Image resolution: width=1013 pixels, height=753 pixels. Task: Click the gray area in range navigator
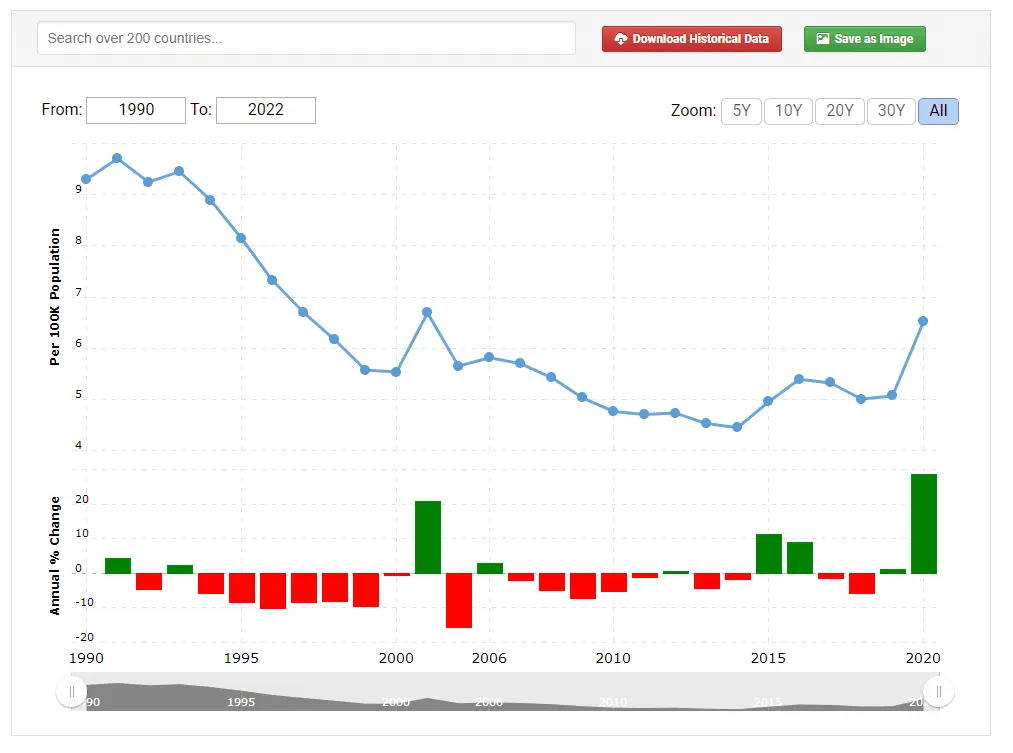coord(500,698)
